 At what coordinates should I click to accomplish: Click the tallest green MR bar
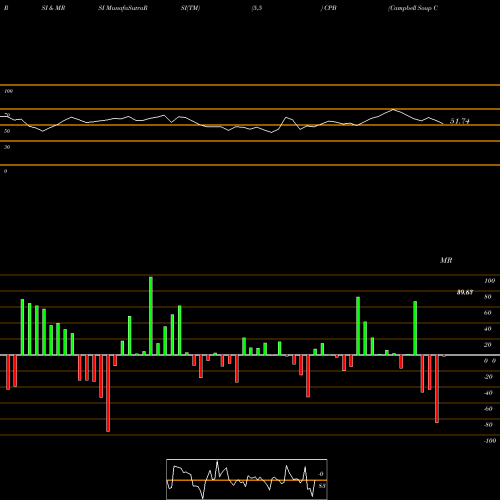coord(151,316)
